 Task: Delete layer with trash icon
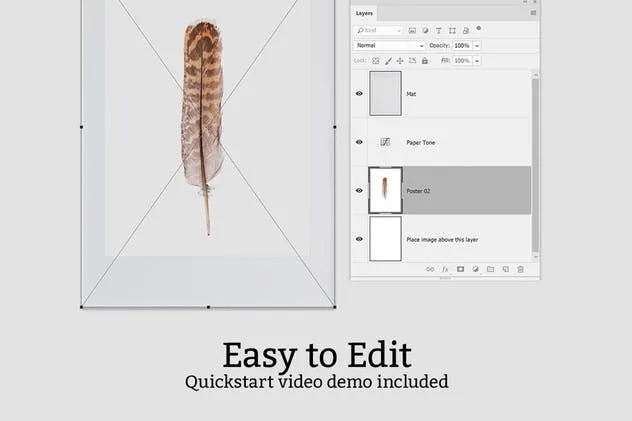click(x=520, y=269)
